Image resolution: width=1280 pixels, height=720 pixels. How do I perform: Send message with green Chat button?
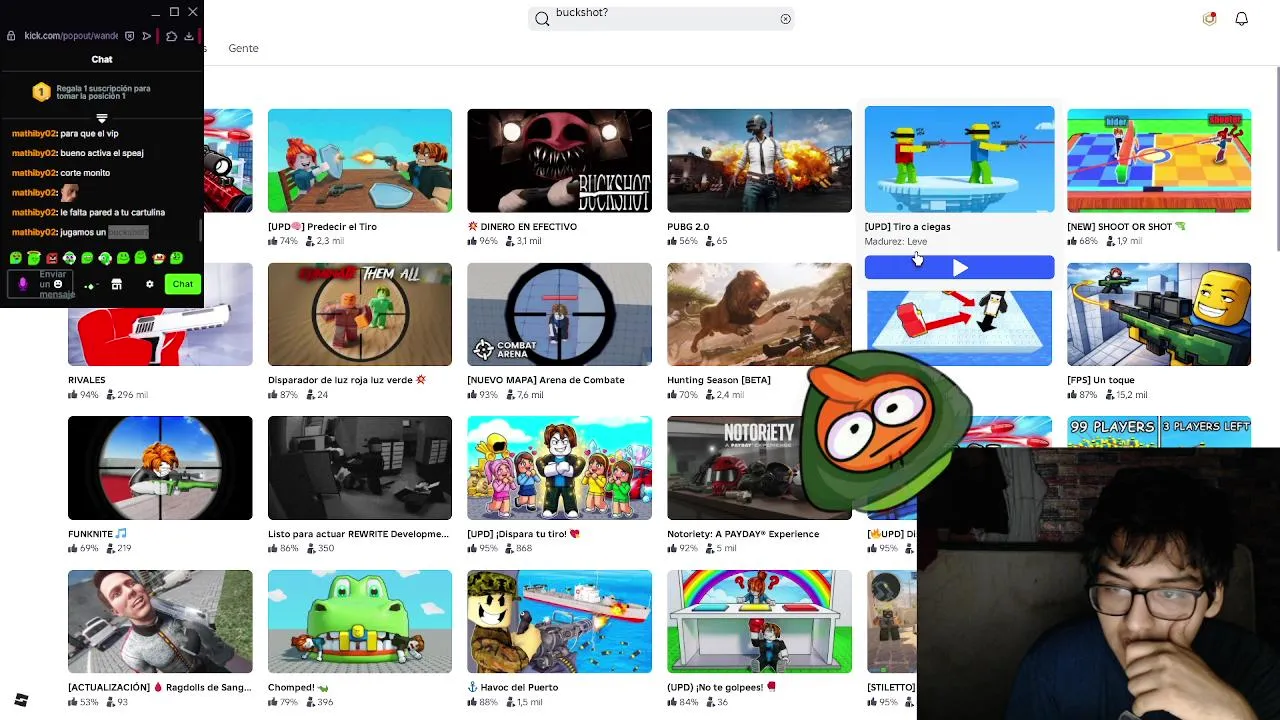[182, 284]
